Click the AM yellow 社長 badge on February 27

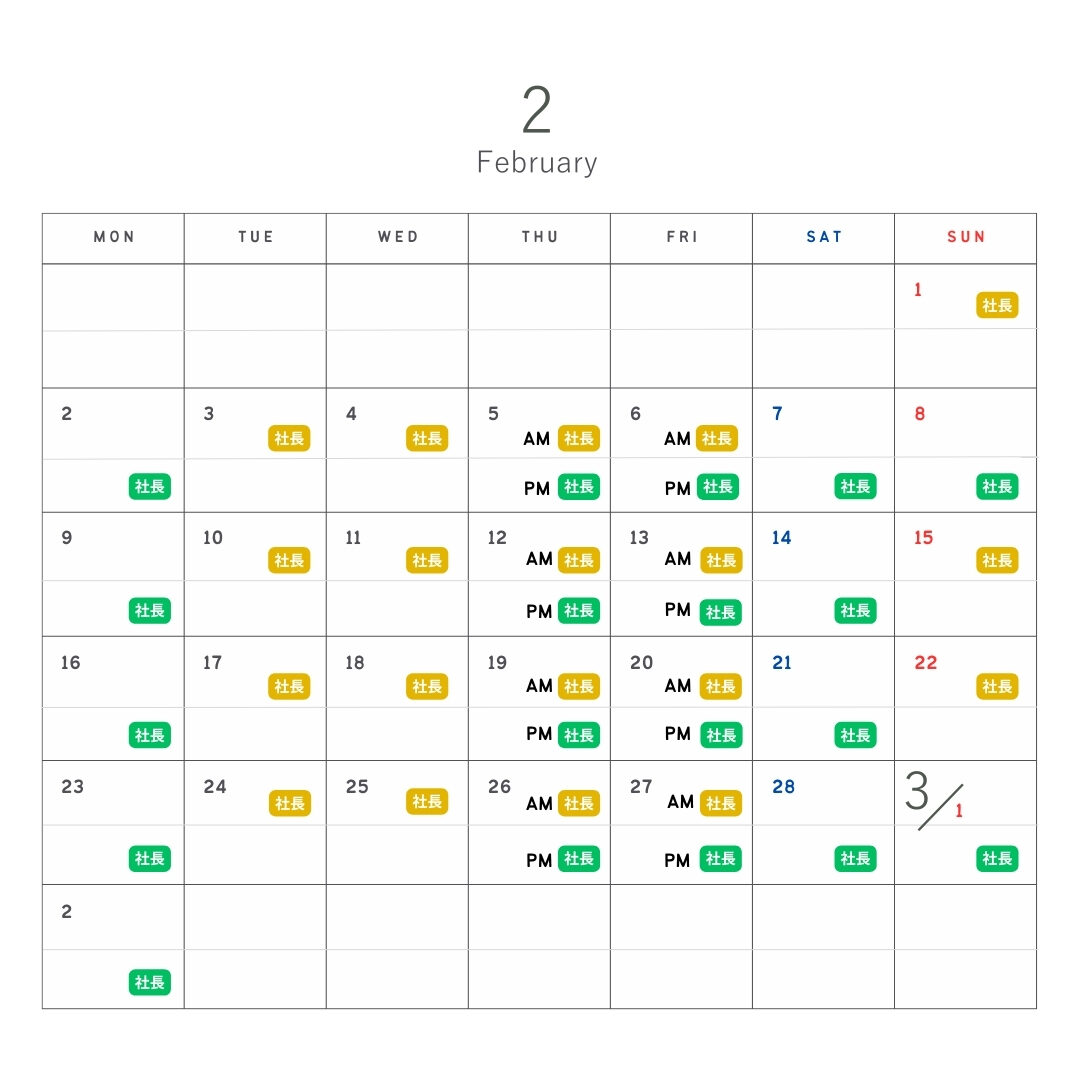721,803
